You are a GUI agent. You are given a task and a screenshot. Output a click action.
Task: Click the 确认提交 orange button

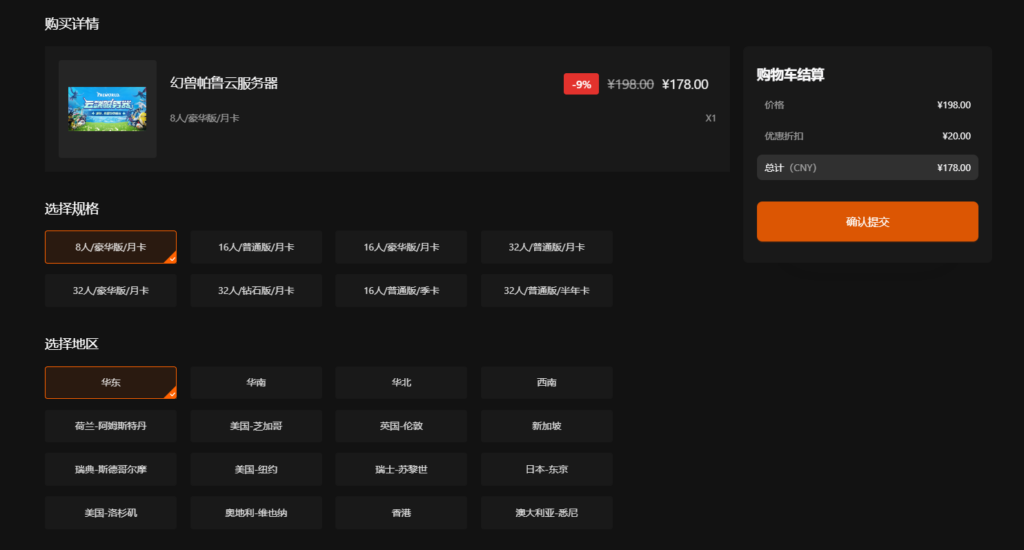click(x=867, y=222)
